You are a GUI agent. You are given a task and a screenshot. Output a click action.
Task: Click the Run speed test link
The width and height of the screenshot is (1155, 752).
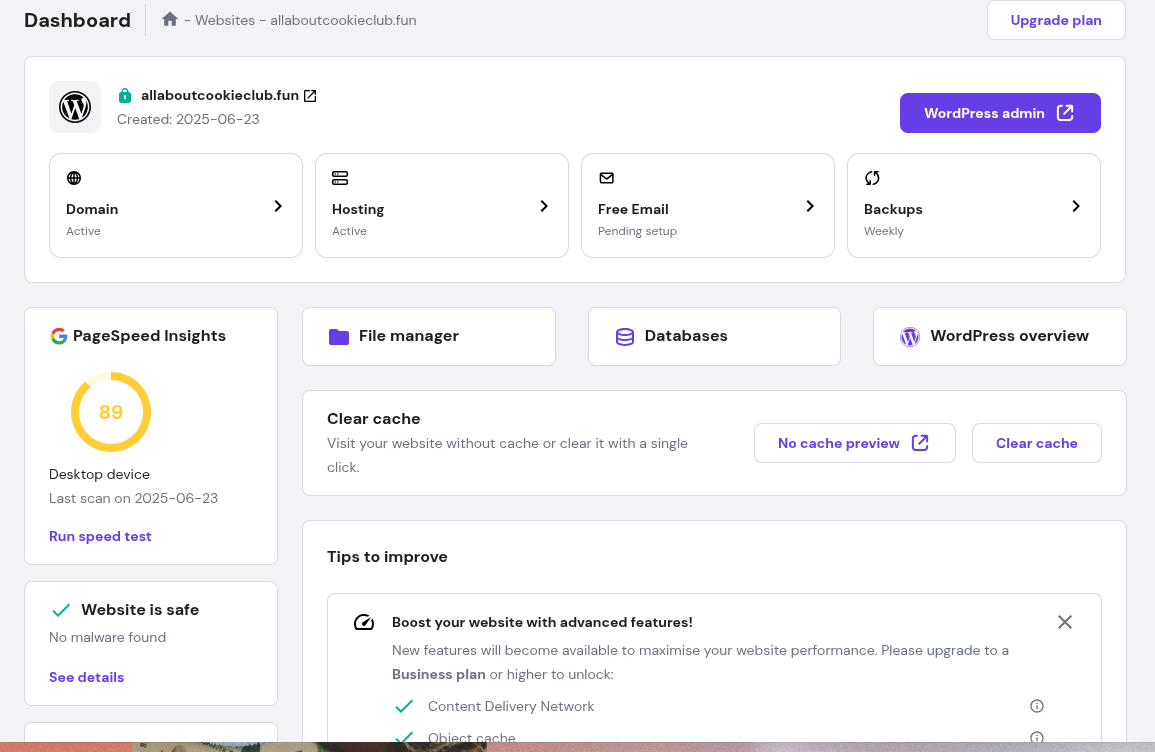[x=100, y=536]
